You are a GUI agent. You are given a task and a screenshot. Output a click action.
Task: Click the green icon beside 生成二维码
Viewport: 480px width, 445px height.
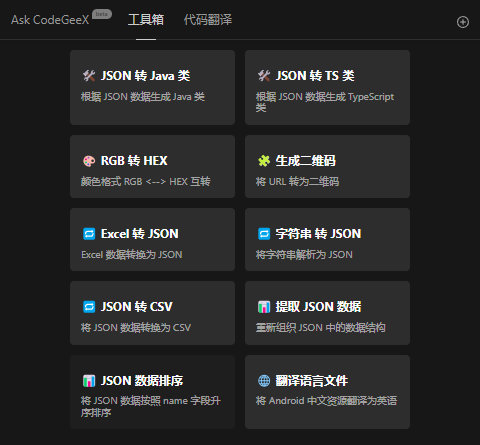tap(264, 161)
